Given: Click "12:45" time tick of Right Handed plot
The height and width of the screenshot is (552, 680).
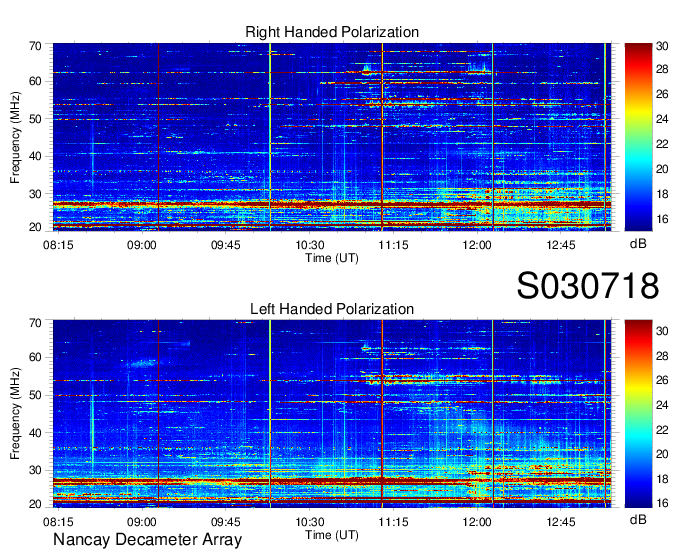Looking at the screenshot, I should click(561, 245).
